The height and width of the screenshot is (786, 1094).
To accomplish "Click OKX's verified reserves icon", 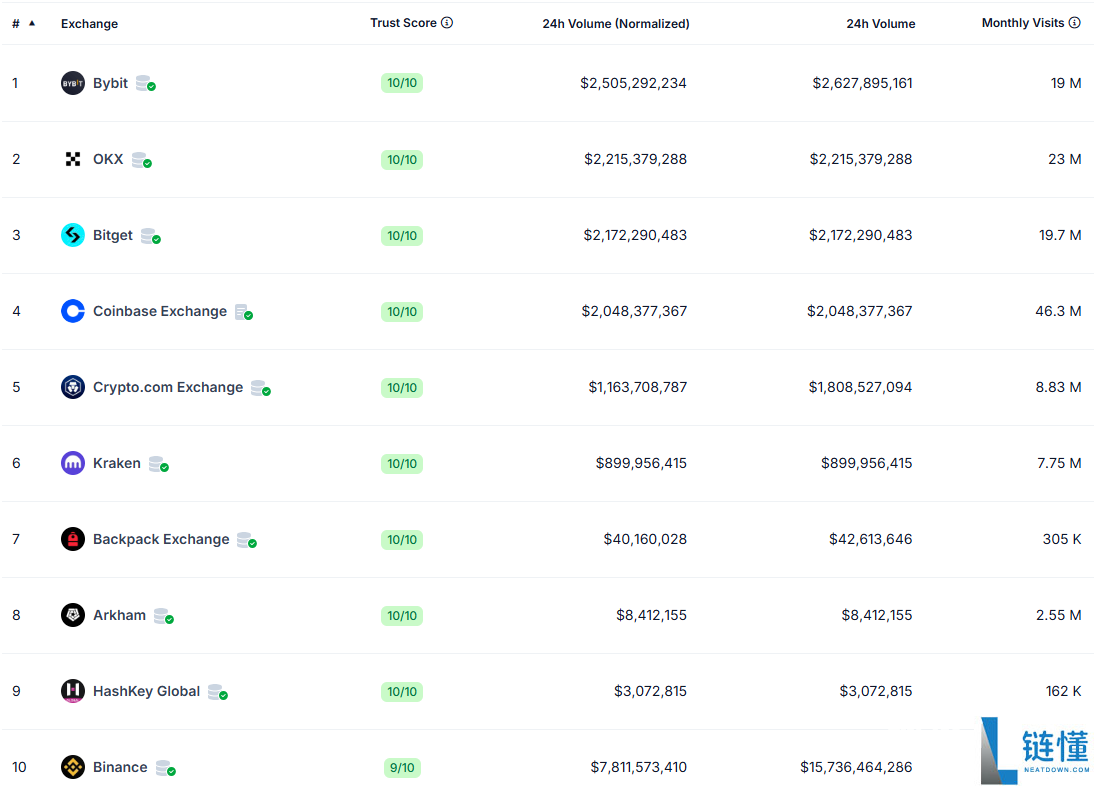I will click(x=142, y=160).
